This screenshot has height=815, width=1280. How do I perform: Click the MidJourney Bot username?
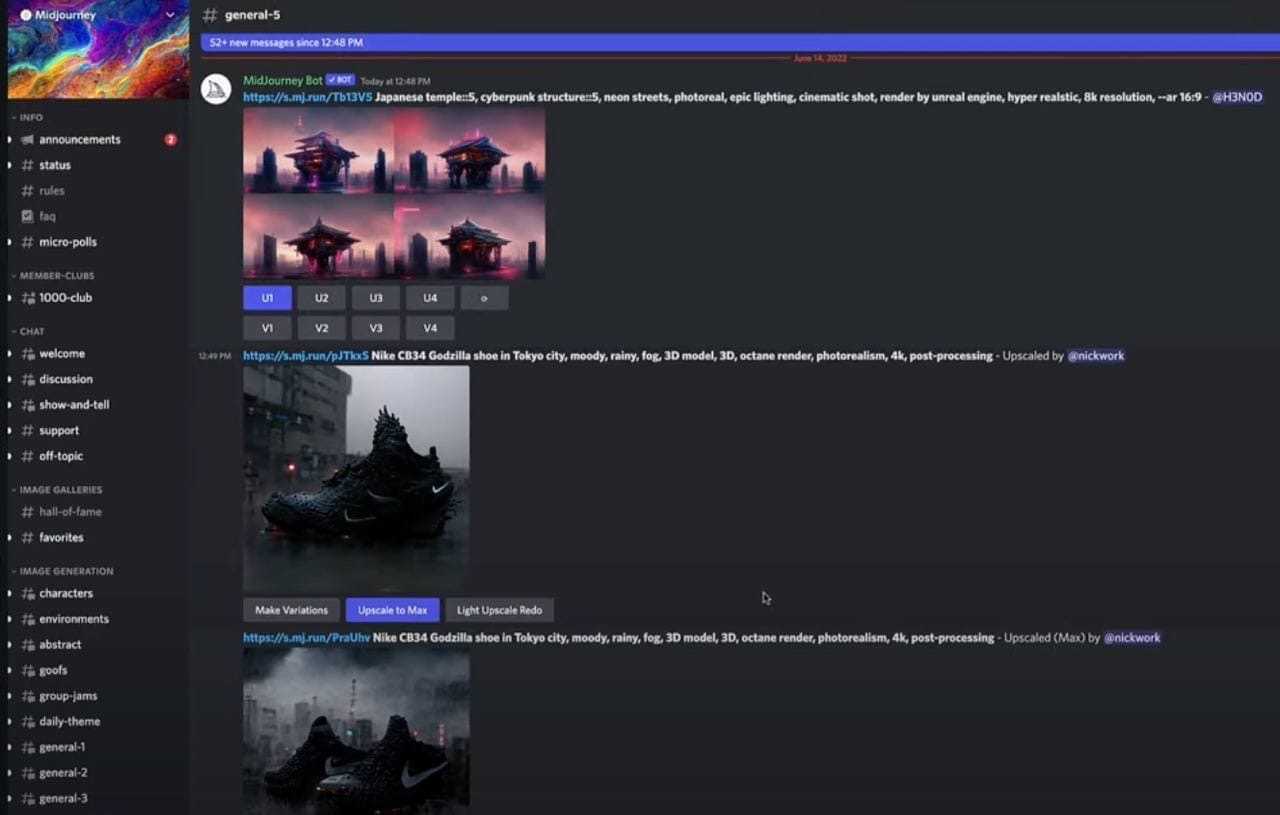[x=282, y=80]
